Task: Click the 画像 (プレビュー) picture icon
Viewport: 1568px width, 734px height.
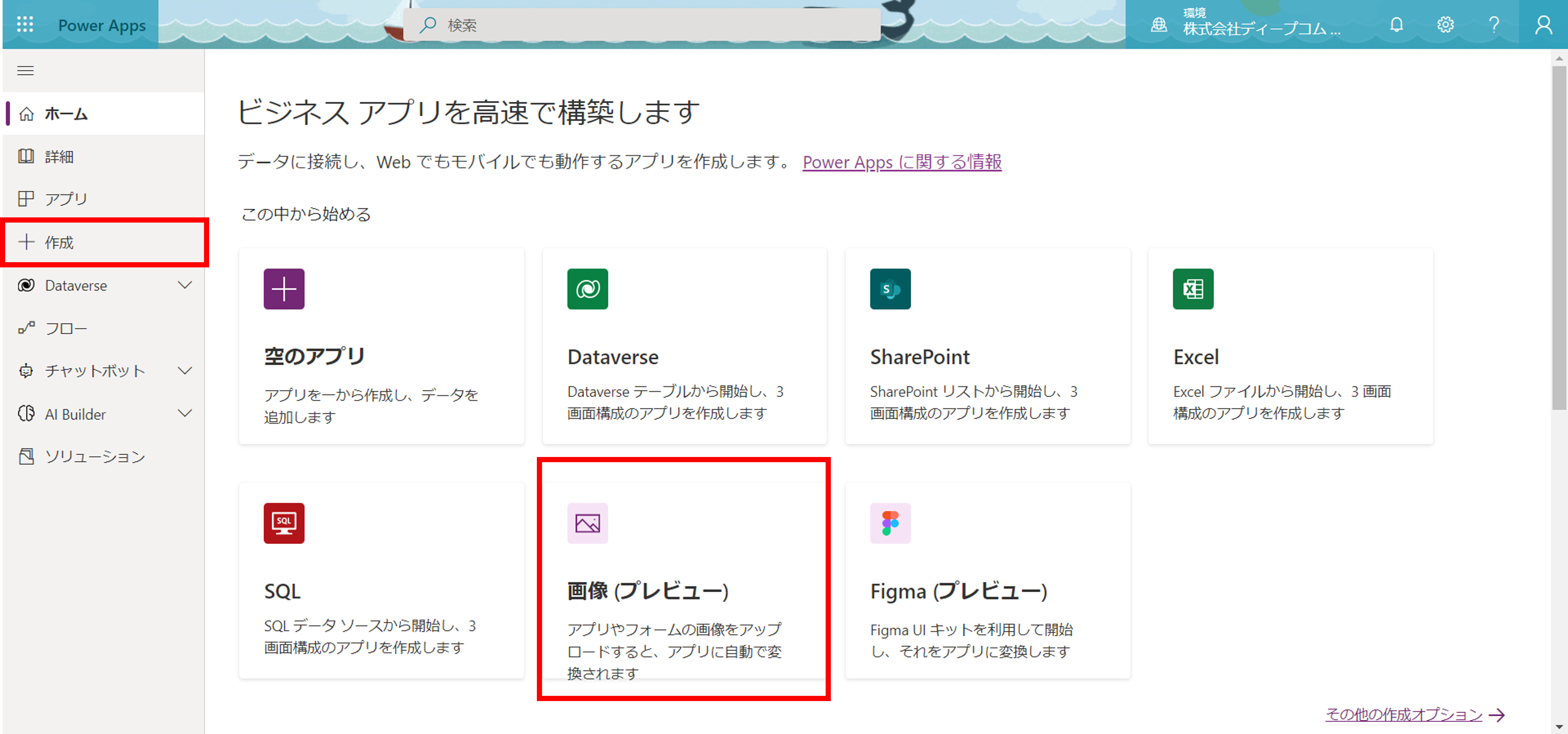Action: (x=587, y=523)
